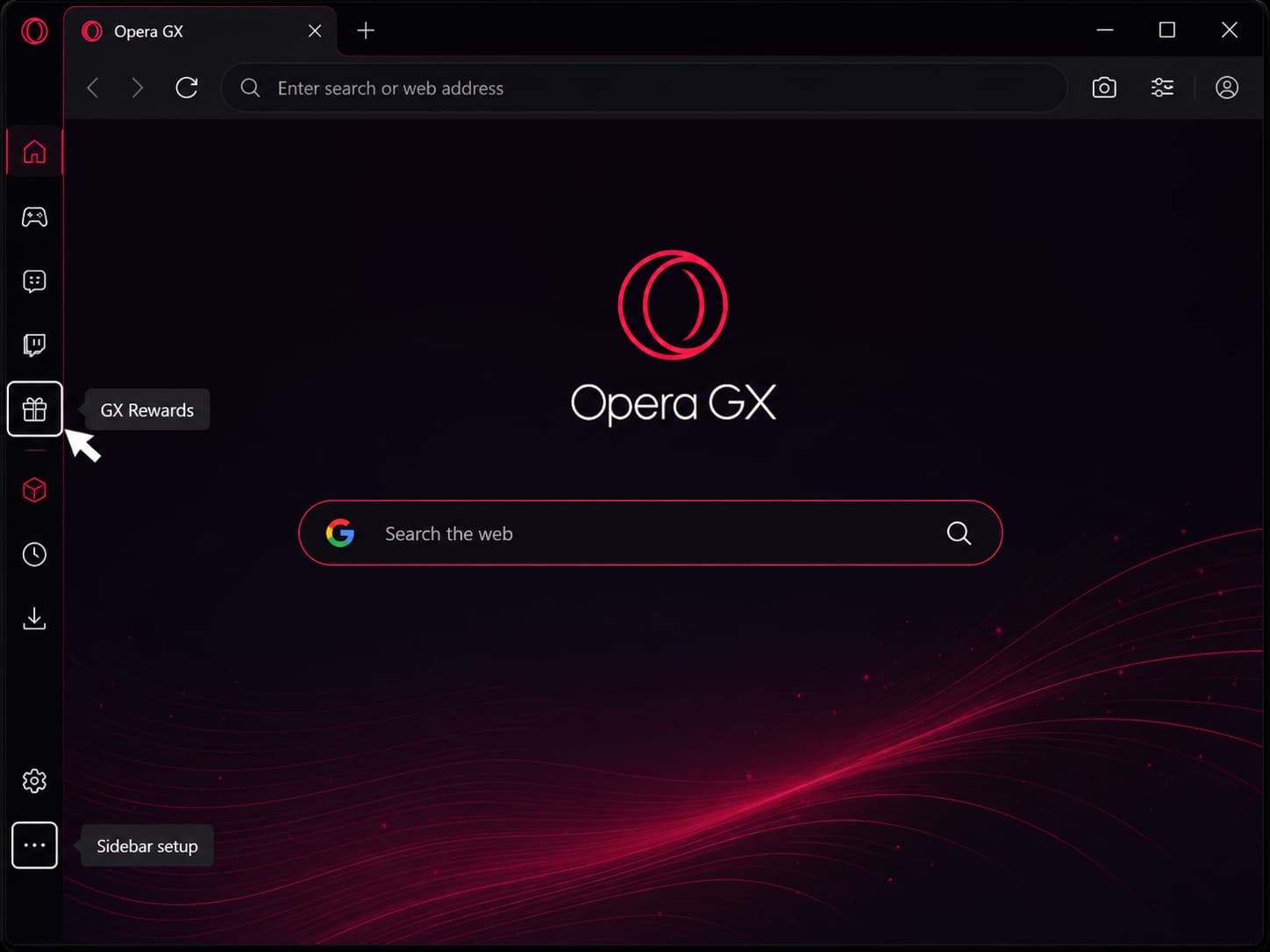The image size is (1270, 952).
Task: Open the Opera menu logo
Action: coord(34,32)
